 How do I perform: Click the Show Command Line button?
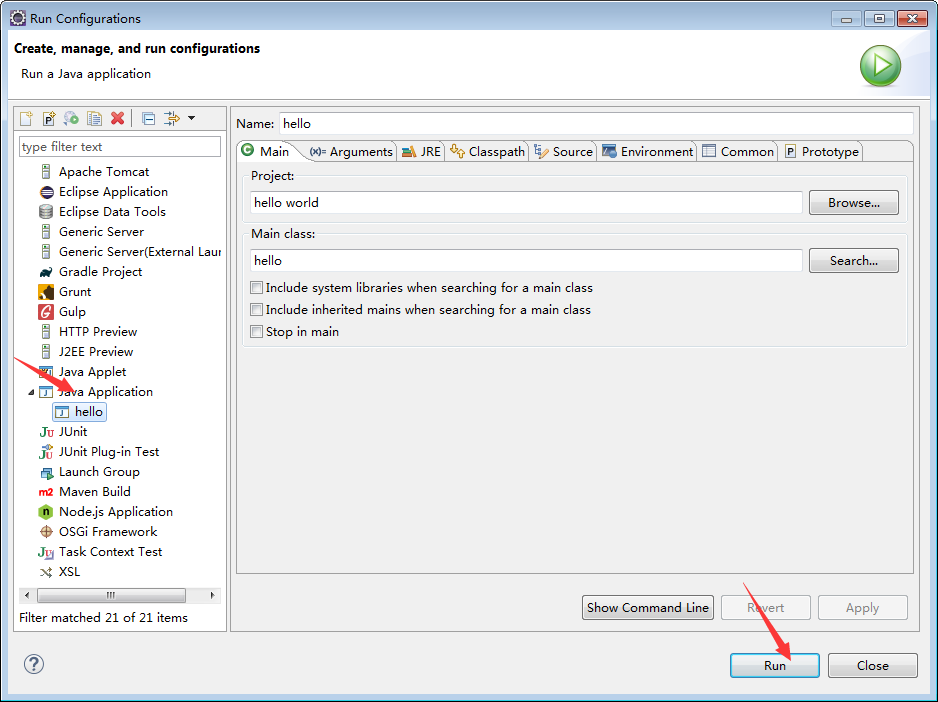pyautogui.click(x=648, y=608)
